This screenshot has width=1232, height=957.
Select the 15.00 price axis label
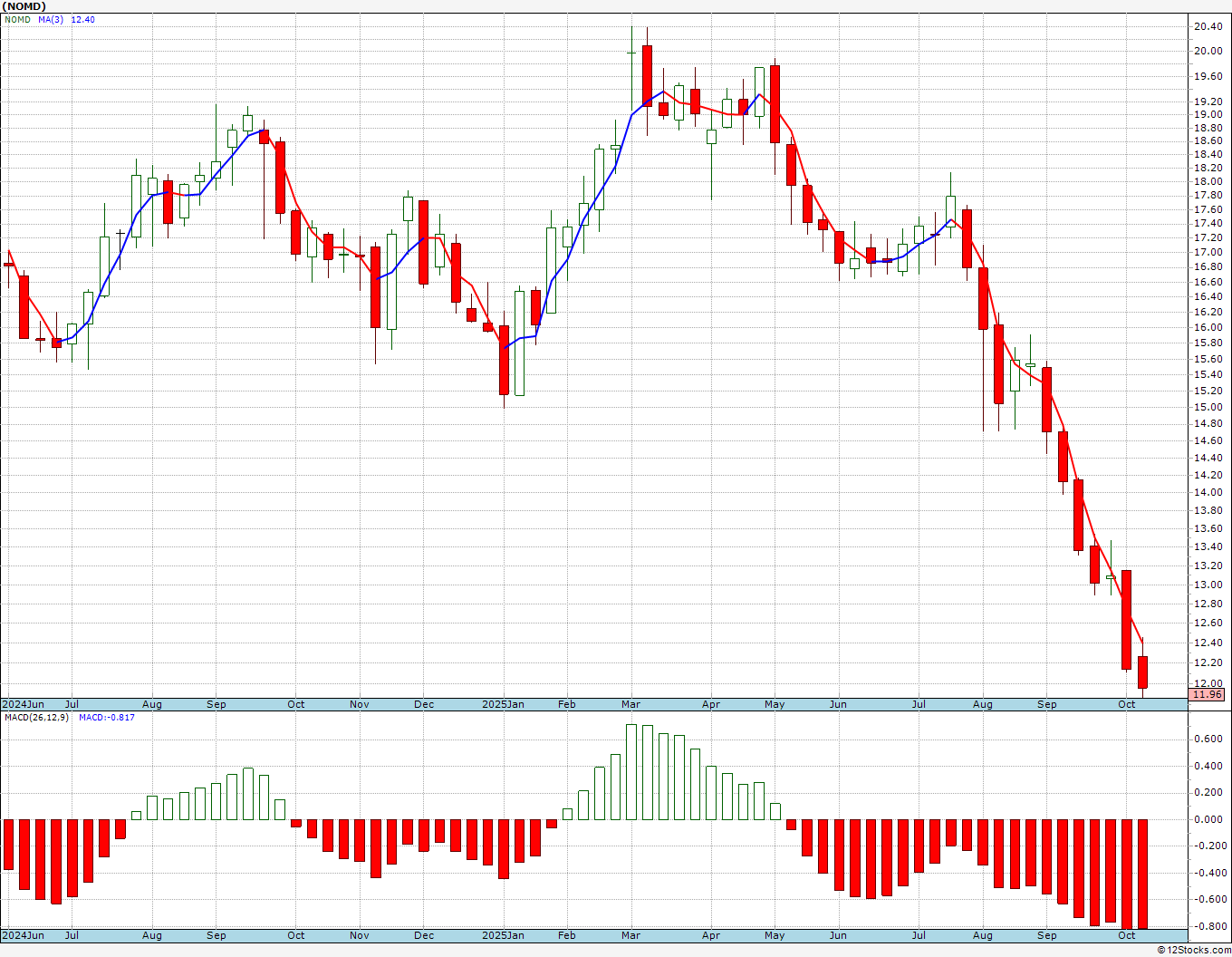[1208, 407]
